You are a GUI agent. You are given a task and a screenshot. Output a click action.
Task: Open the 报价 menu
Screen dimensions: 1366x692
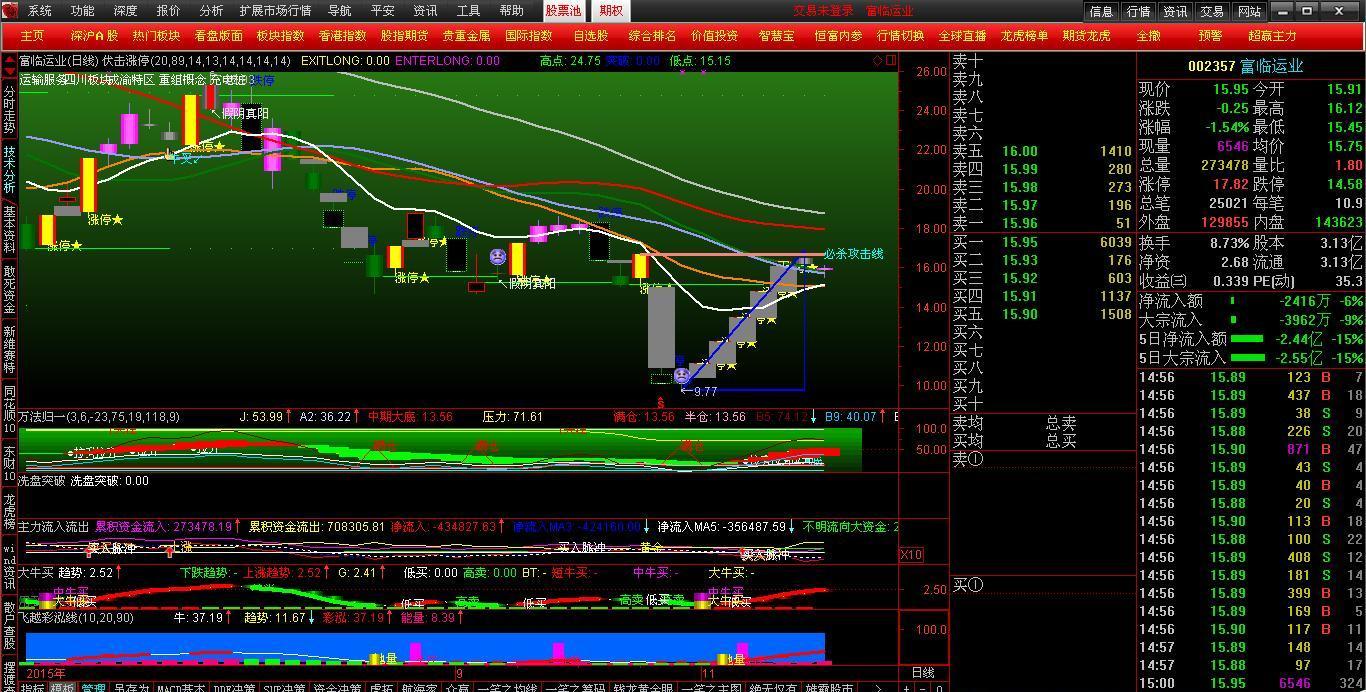[169, 11]
